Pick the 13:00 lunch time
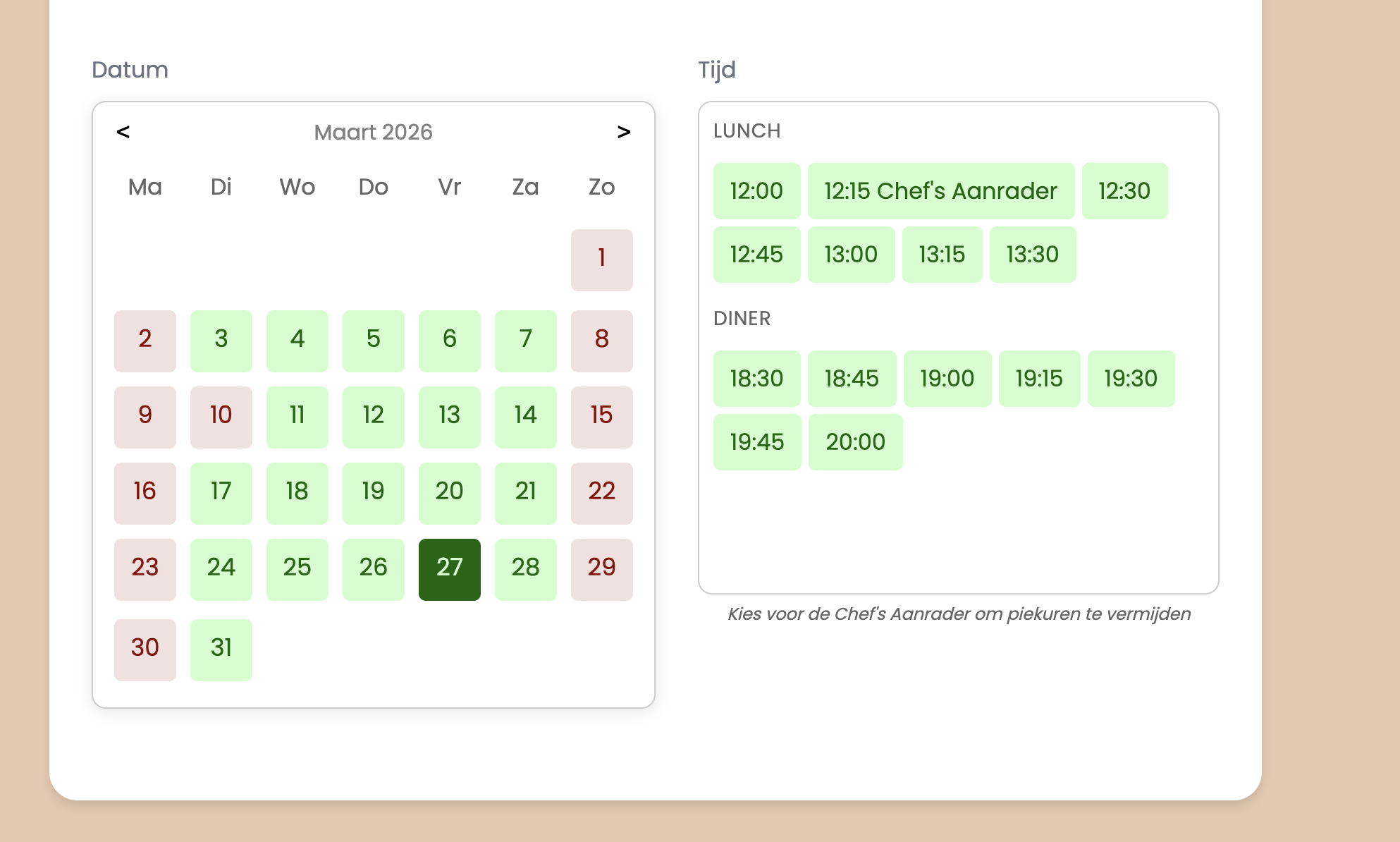Screen dimensions: 1400x842 851,255
